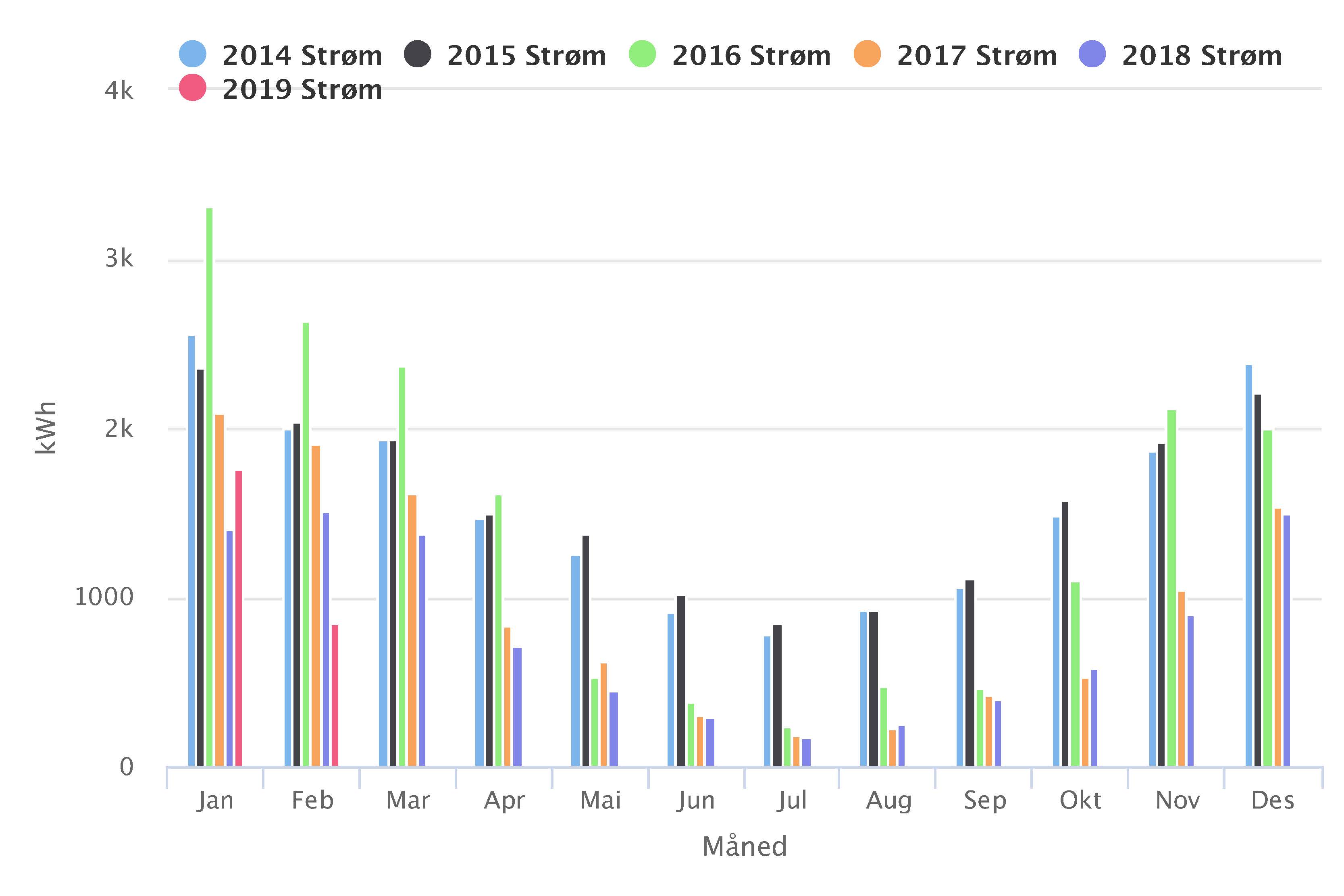
Task: Click the green February 2016 bar
Action: (x=306, y=543)
